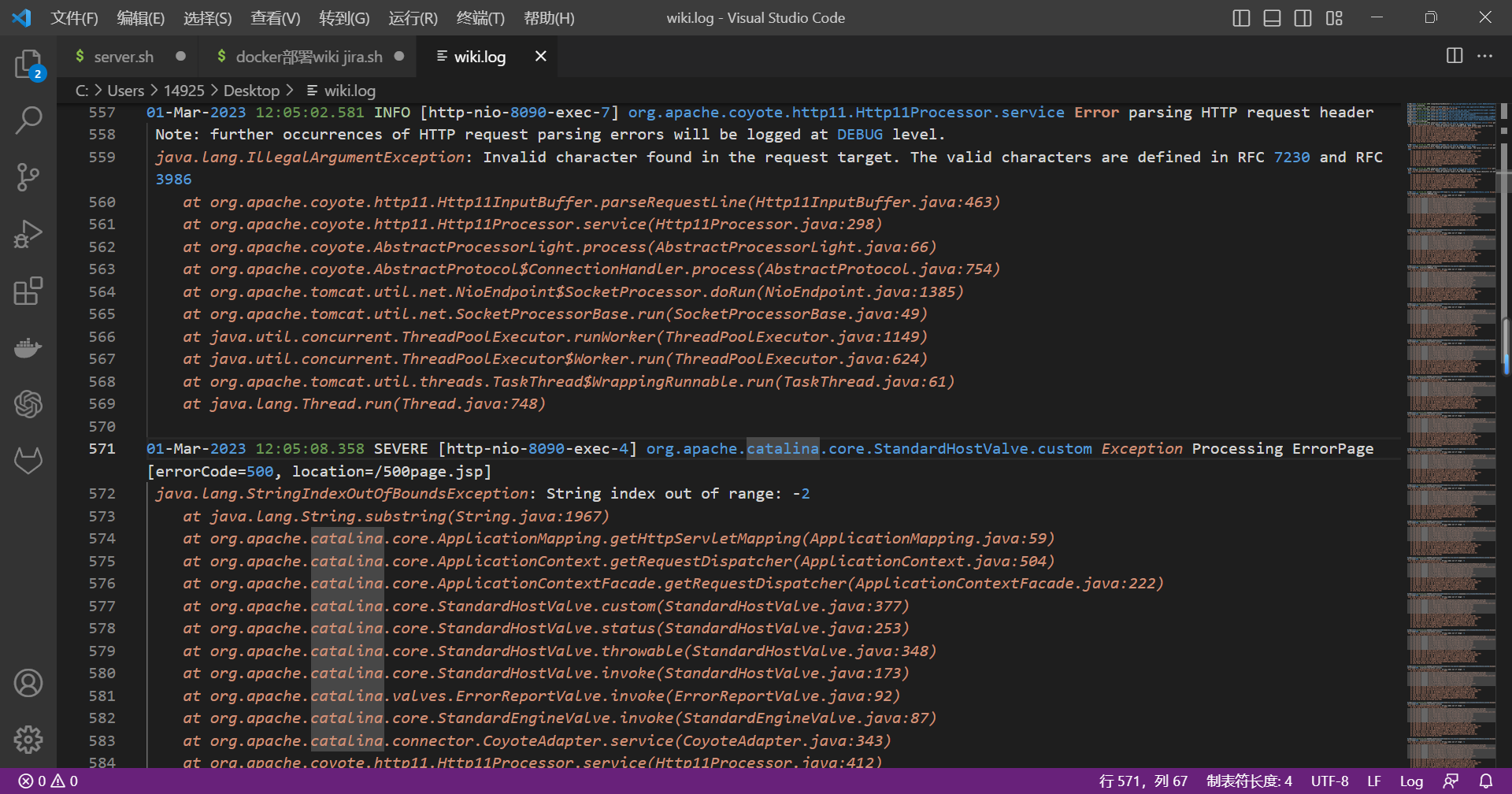This screenshot has height=794, width=1512.
Task: Open the Search view in activity bar
Action: tap(28, 121)
